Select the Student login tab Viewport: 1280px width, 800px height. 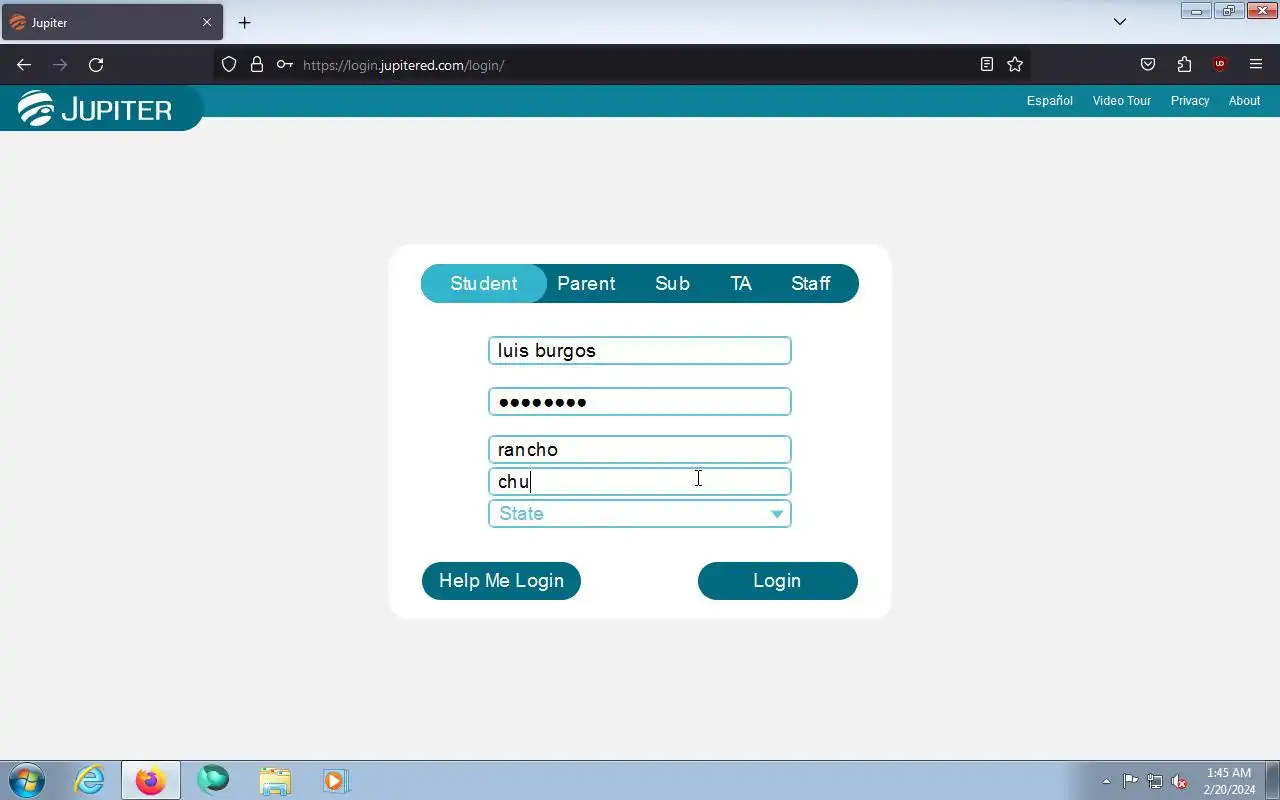pyautogui.click(x=484, y=284)
